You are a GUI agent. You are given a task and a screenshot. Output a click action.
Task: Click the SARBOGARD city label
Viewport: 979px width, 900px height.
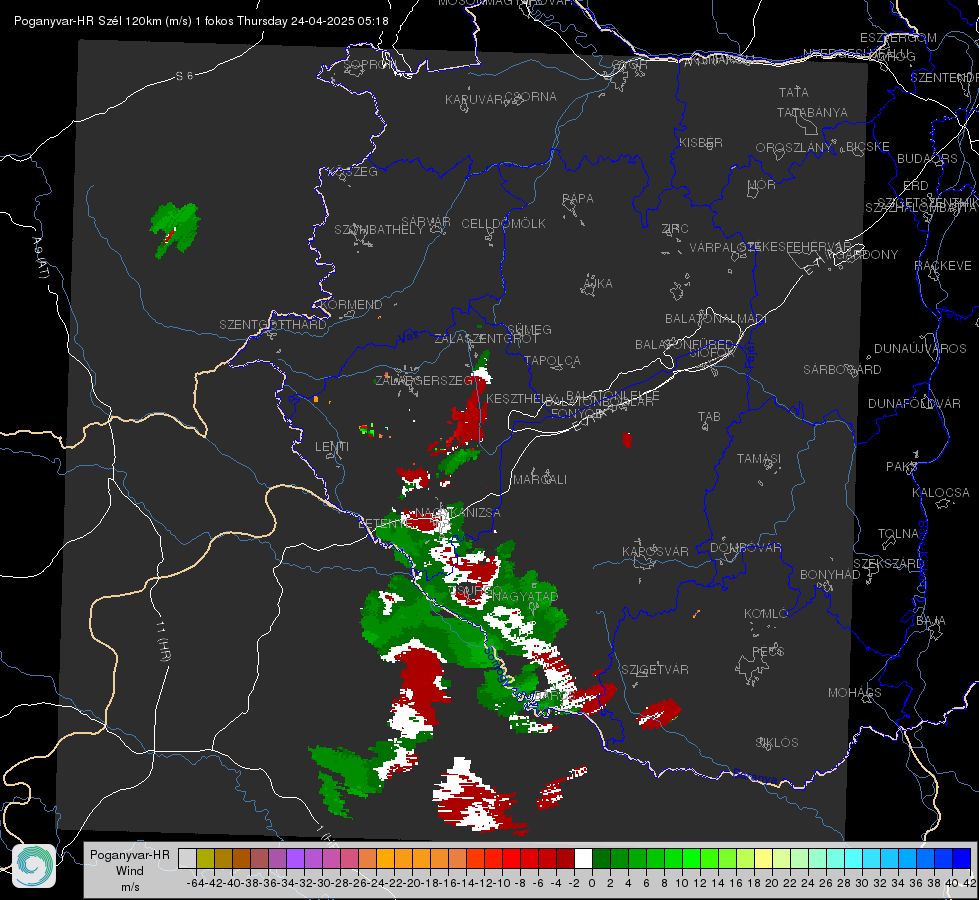click(x=842, y=370)
